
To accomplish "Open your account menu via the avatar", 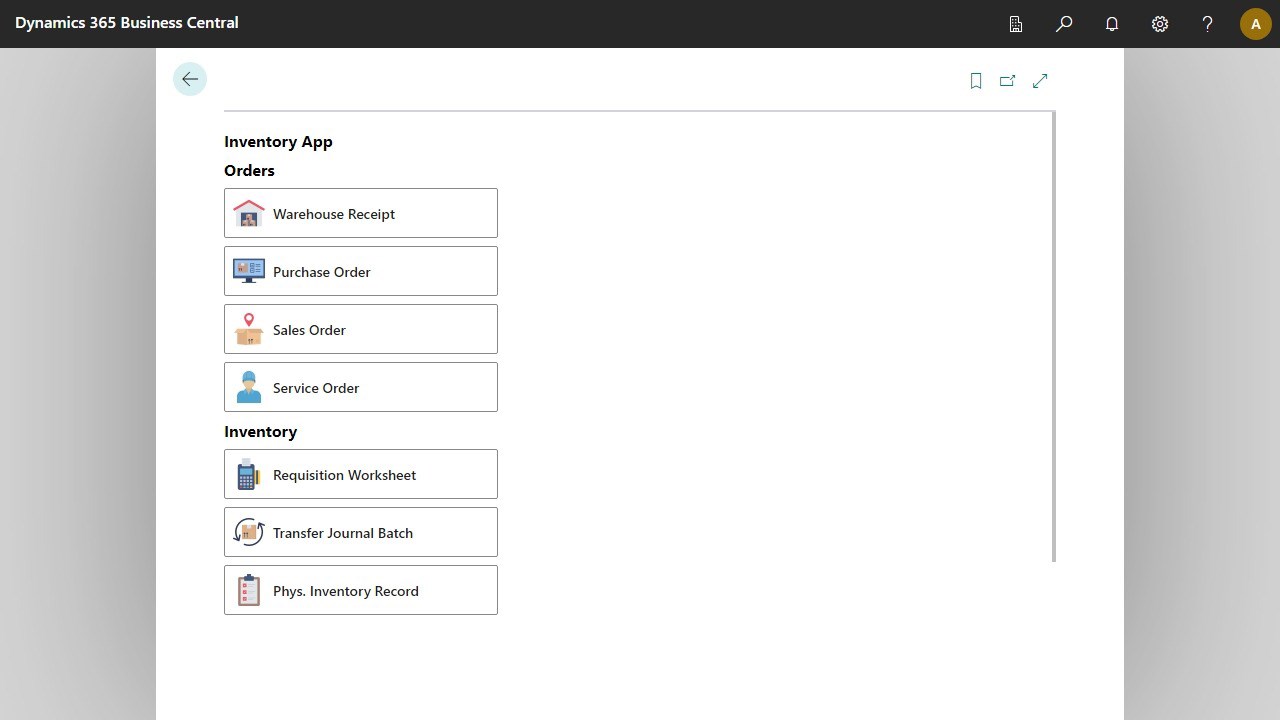I will [1255, 23].
